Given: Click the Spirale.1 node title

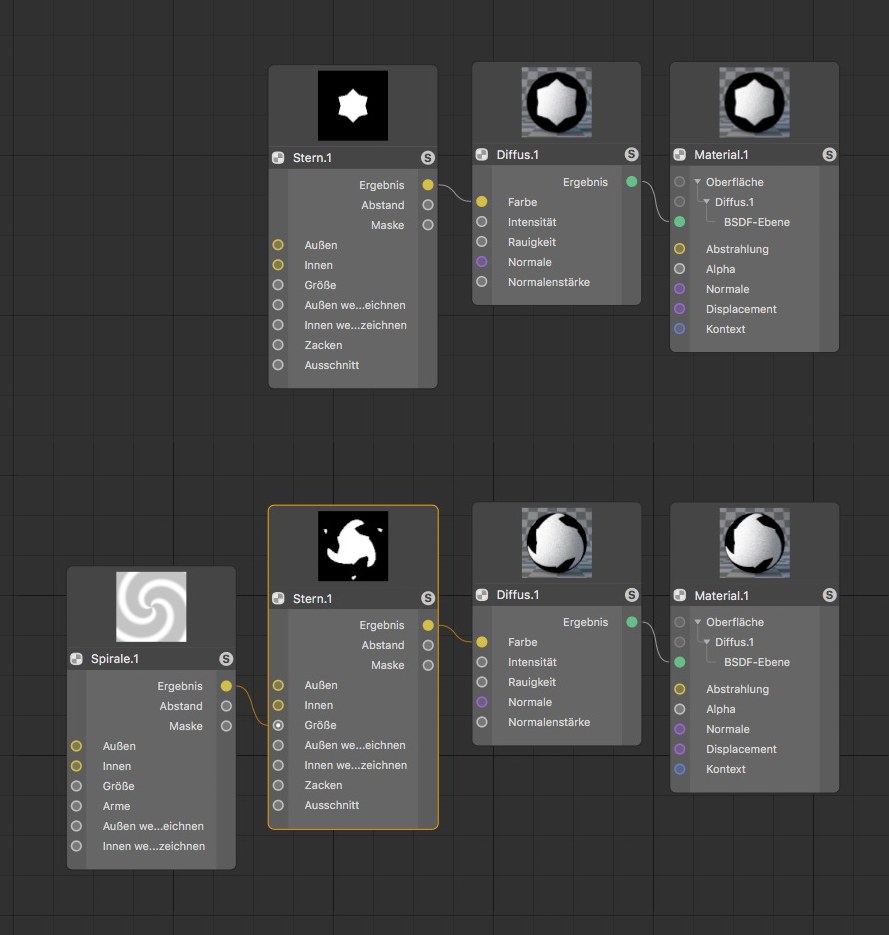Looking at the screenshot, I should [x=114, y=658].
